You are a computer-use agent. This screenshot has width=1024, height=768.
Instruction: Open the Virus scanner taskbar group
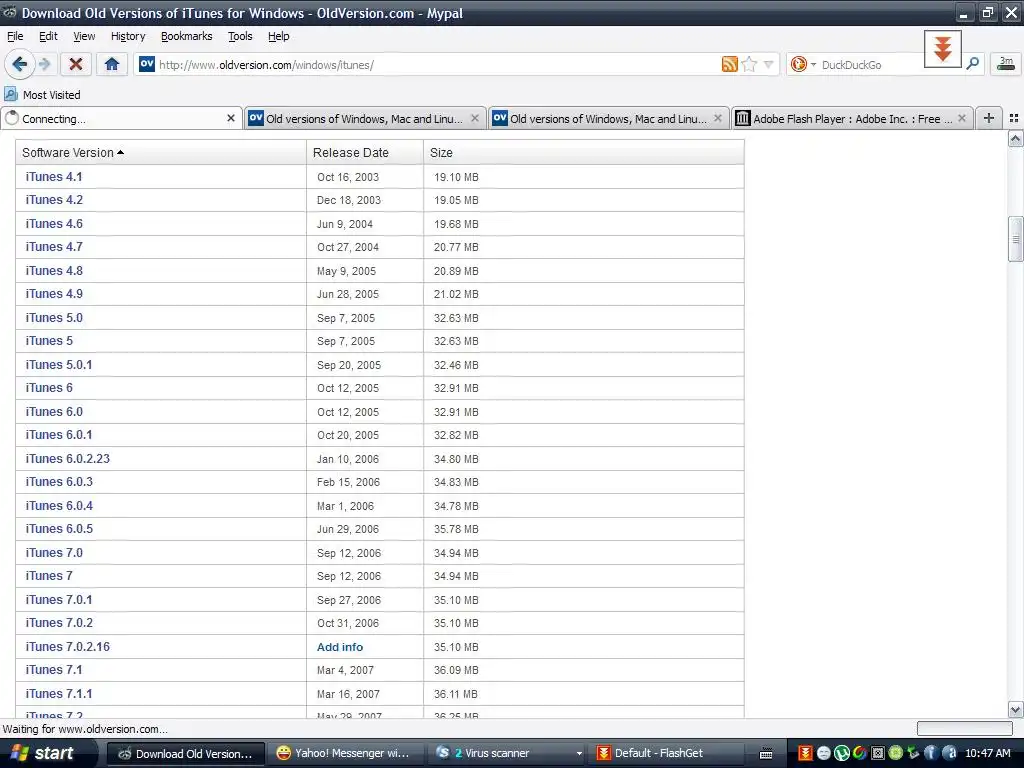pos(507,753)
